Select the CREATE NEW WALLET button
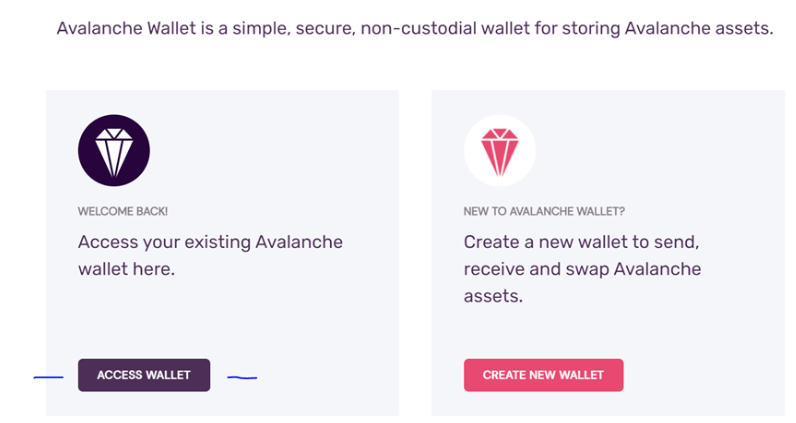The width and height of the screenshot is (796, 423). click(x=543, y=375)
